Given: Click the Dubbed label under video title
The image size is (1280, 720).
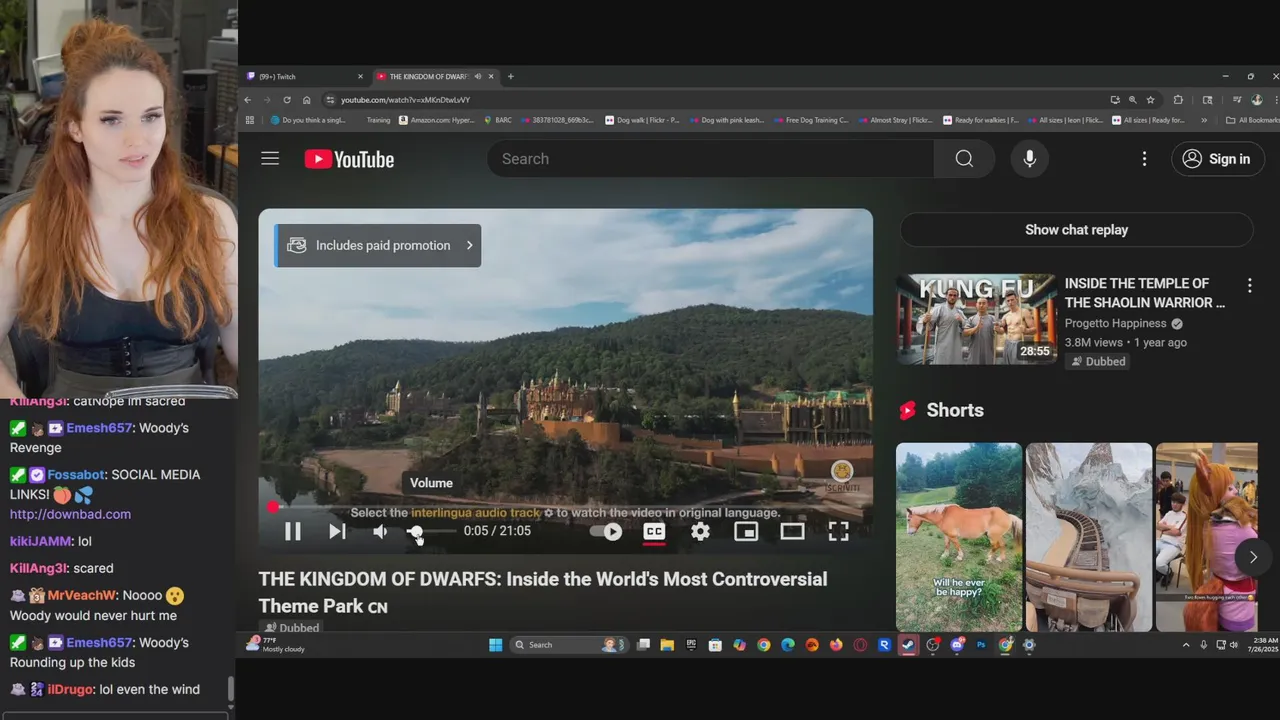Looking at the screenshot, I should coord(291,628).
